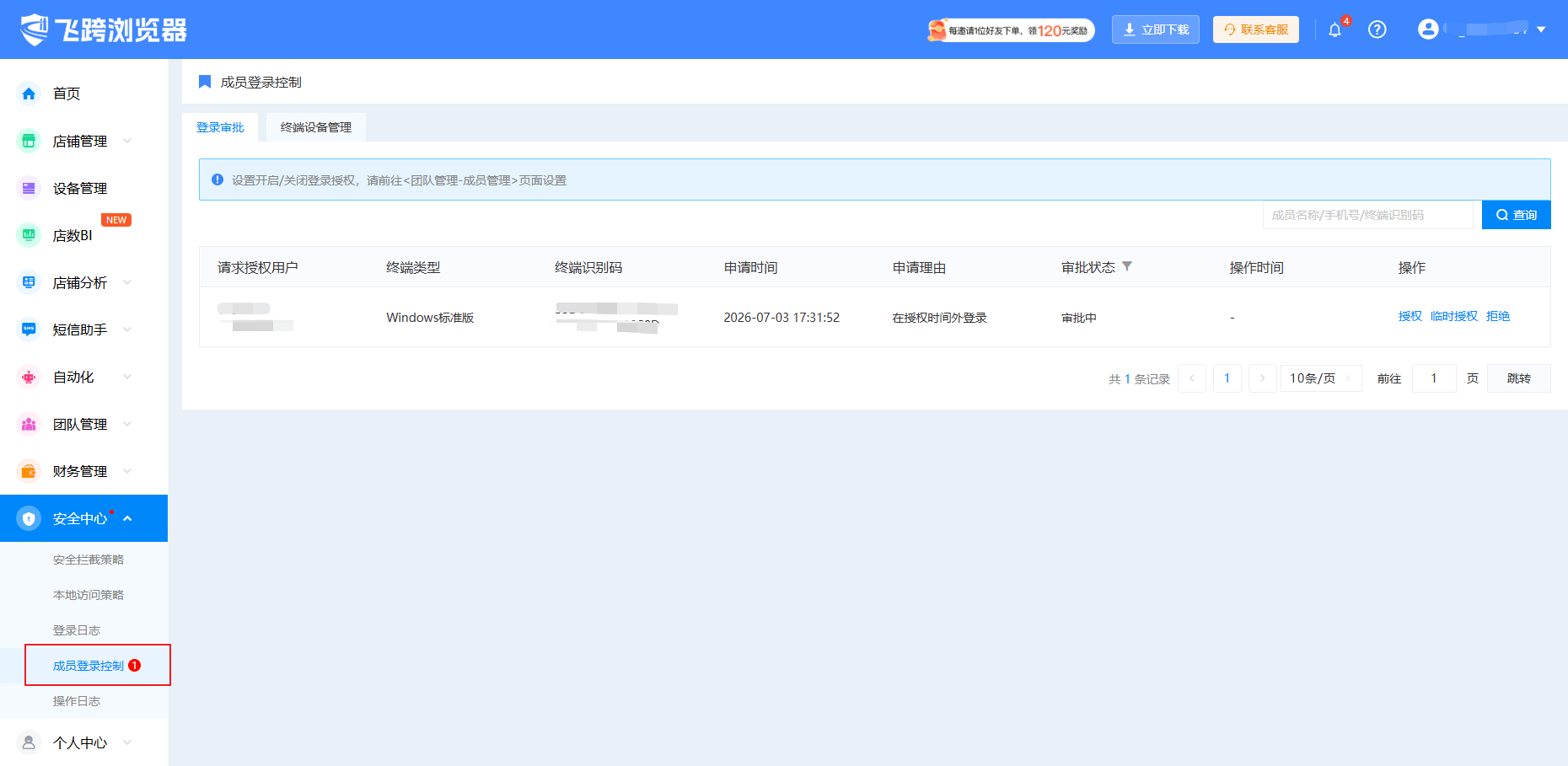1568x766 pixels.
Task: Open 本地访问策略 submenu item
Action: (89, 595)
